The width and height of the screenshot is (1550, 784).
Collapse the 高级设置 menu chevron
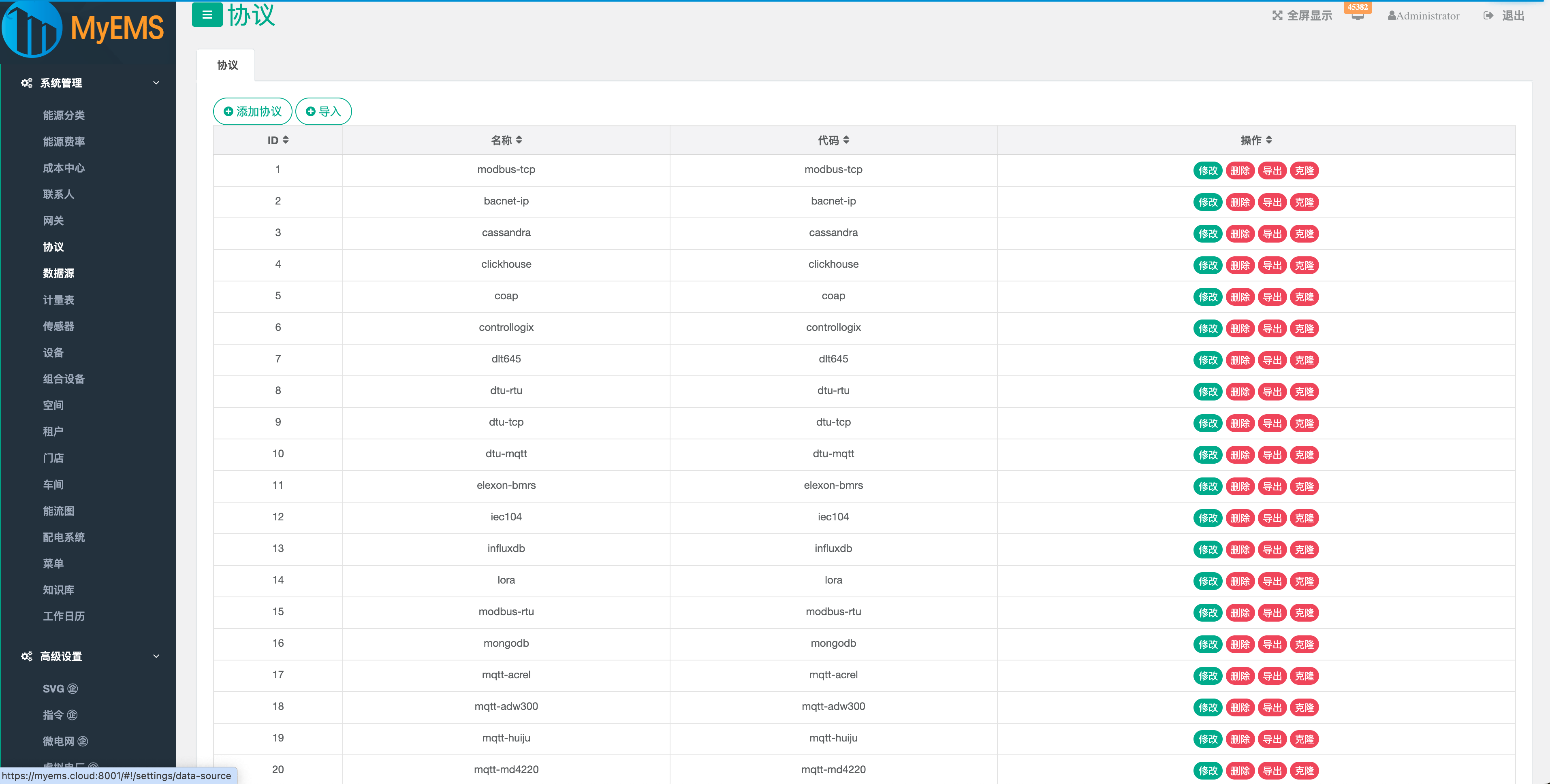156,656
